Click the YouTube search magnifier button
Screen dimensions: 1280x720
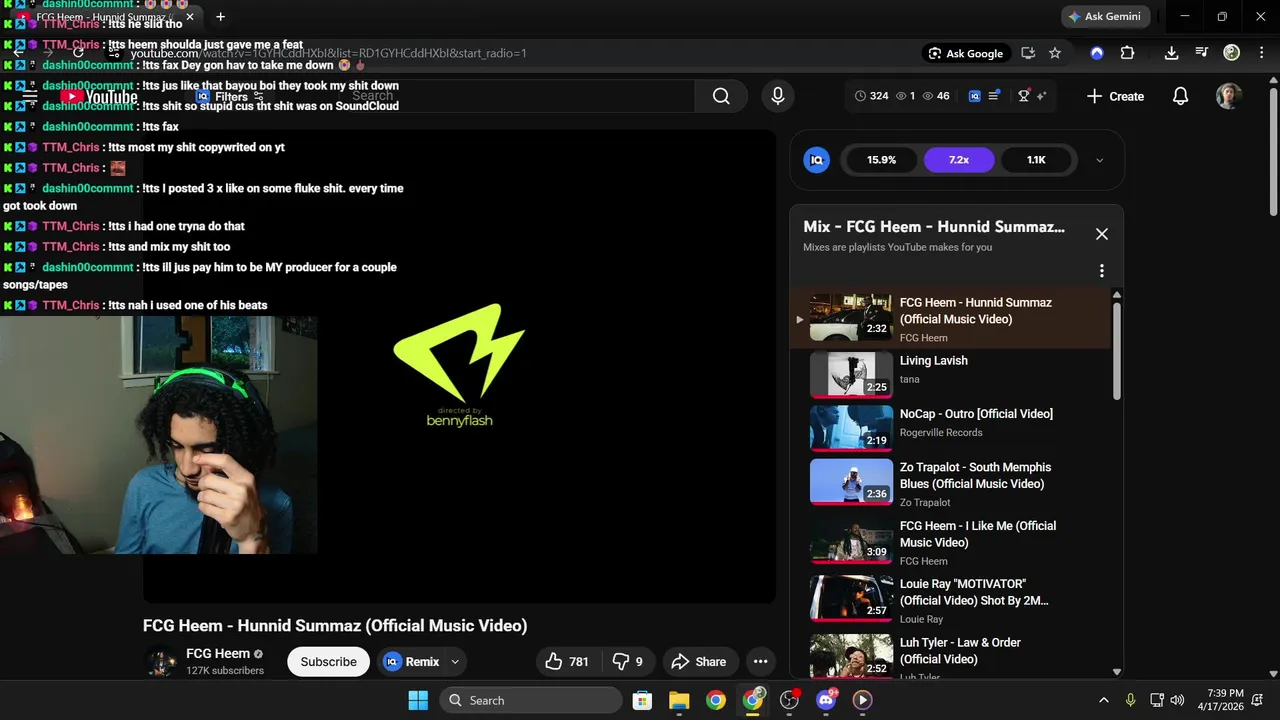click(x=721, y=96)
